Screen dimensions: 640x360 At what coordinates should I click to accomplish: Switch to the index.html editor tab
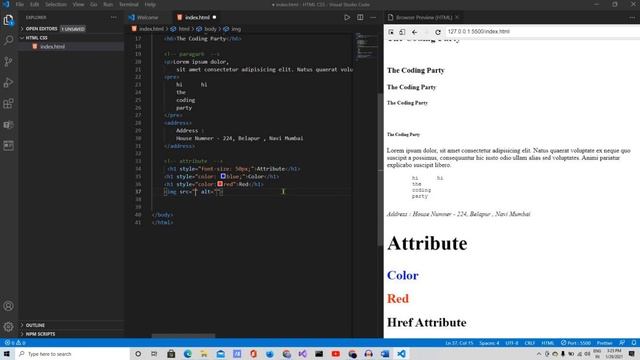[197, 18]
